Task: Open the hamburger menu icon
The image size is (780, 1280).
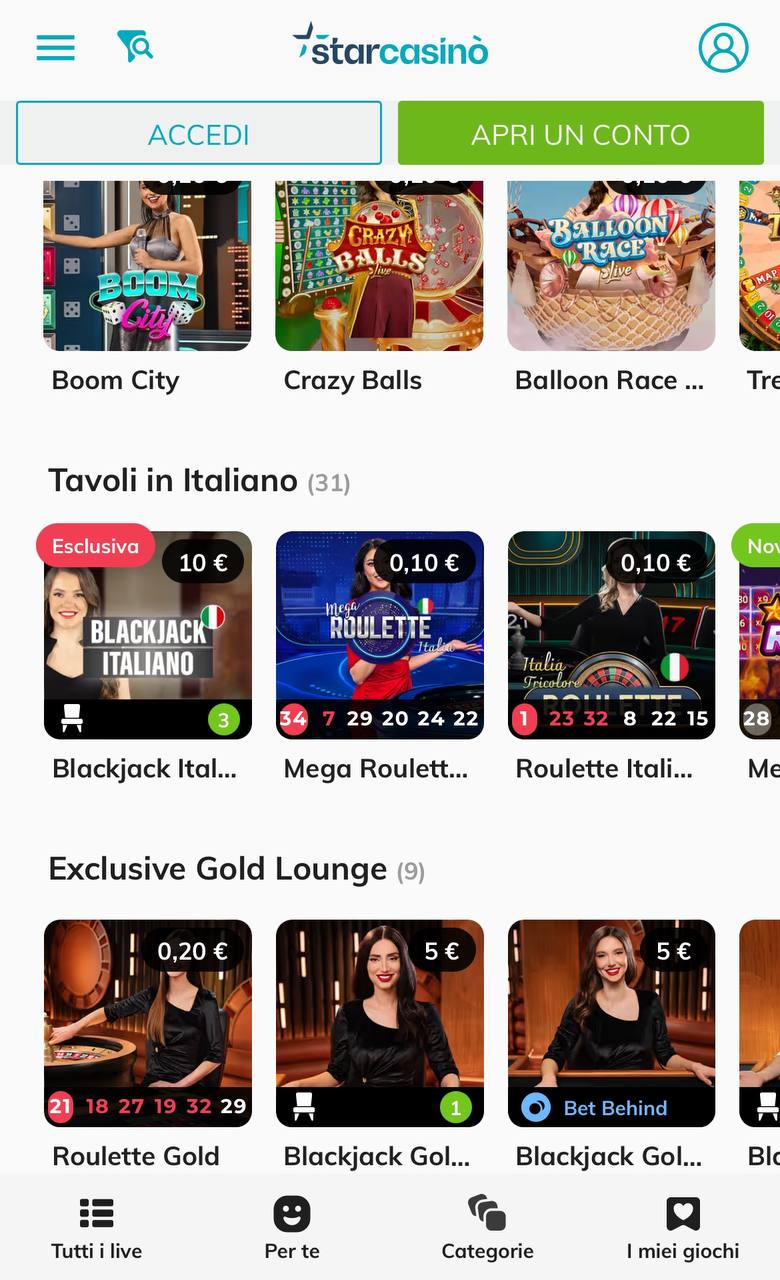Action: point(56,48)
